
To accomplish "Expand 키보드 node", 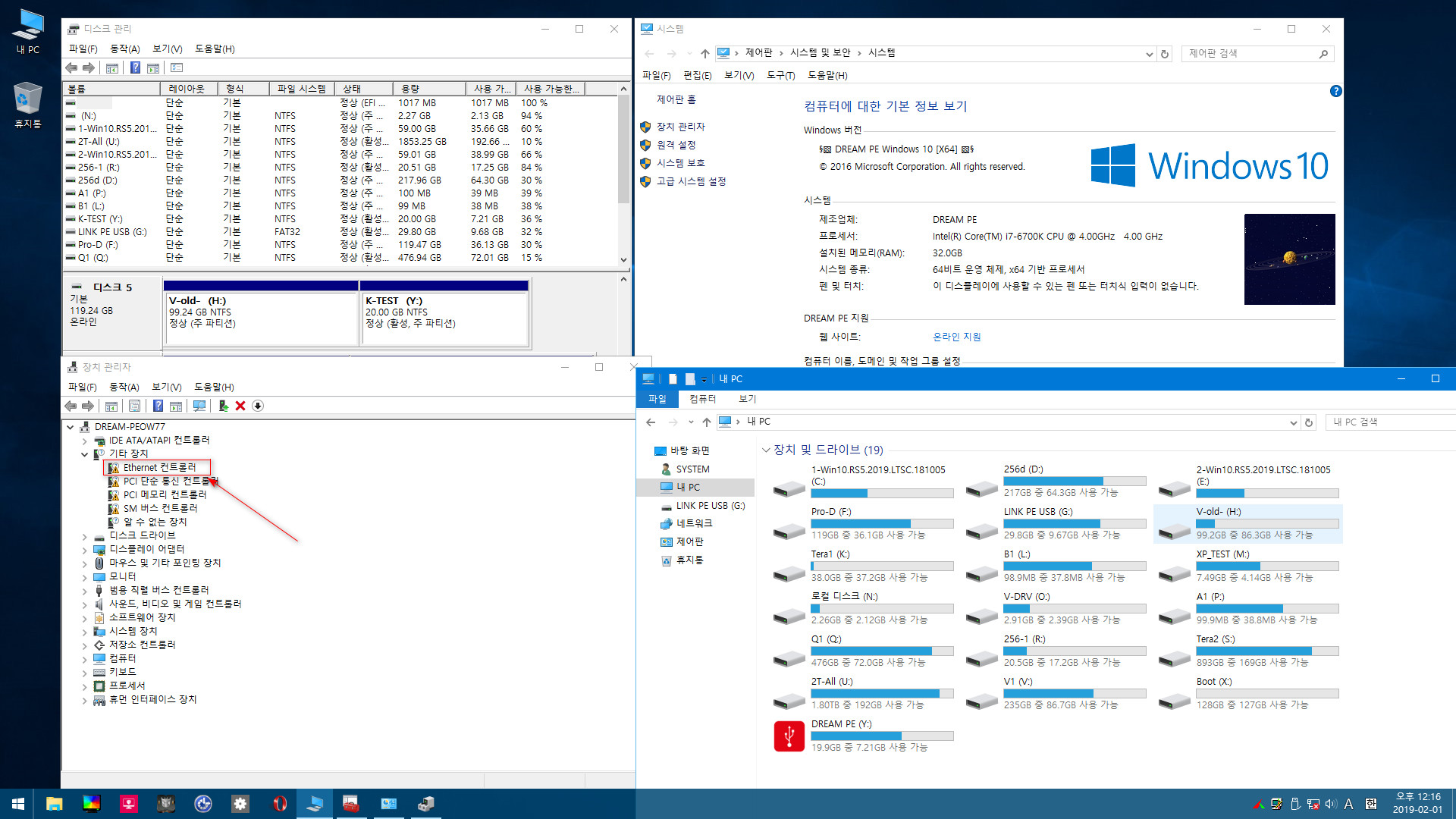I will pyautogui.click(x=85, y=673).
